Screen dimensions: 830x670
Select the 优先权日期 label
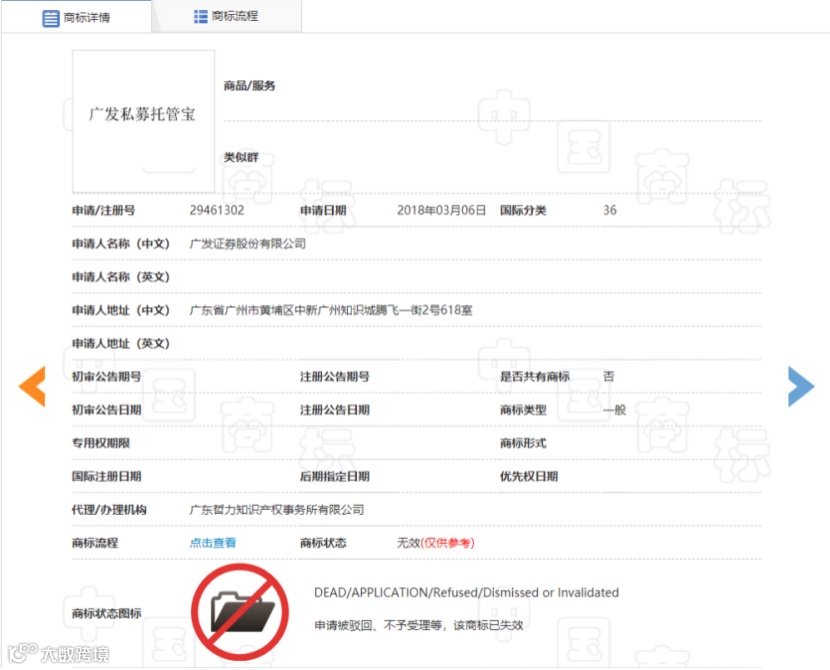[529, 476]
